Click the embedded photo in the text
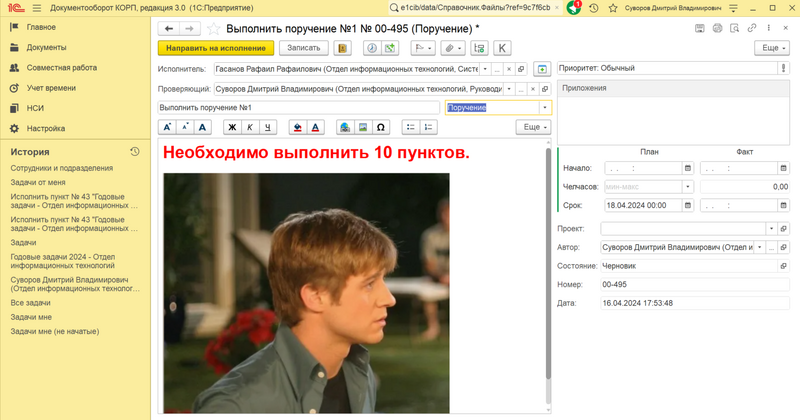This screenshot has height=420, width=800. pos(307,293)
